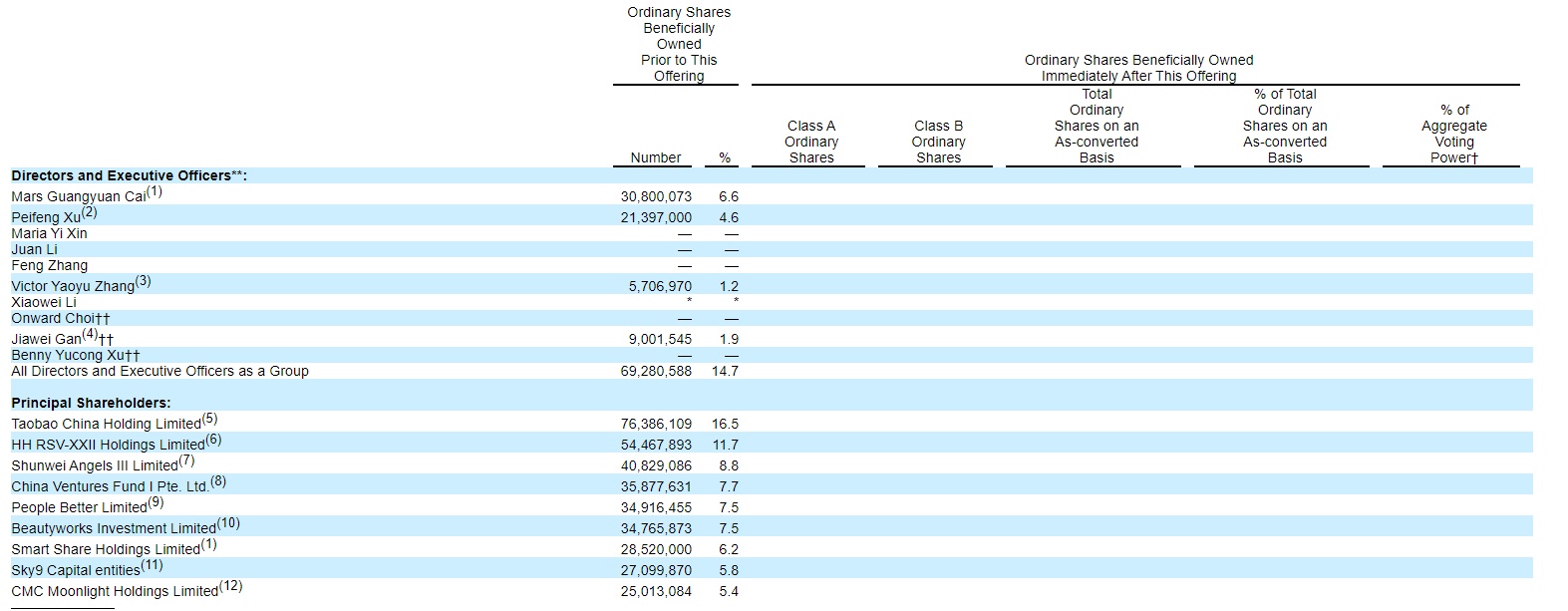The image size is (1568, 611).
Task: Click the HH RSV-XXII Holdings Limited row
Action: (108, 445)
